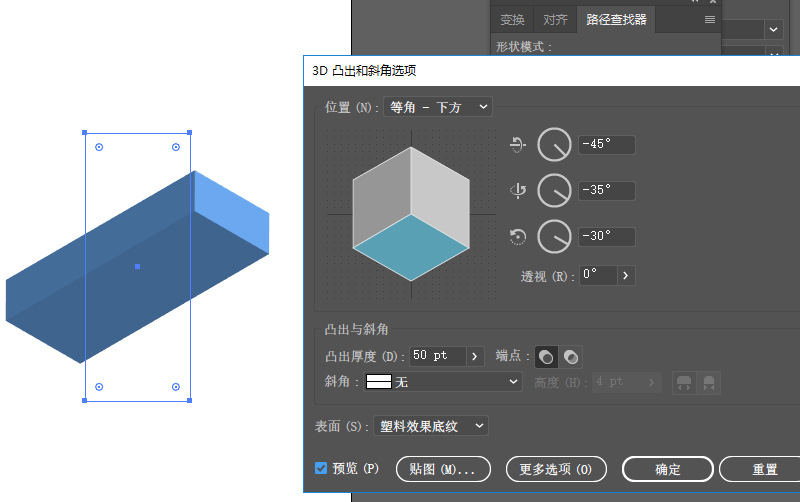Click the Y-axis rotation icon
This screenshot has width=800, height=502.
pos(518,190)
